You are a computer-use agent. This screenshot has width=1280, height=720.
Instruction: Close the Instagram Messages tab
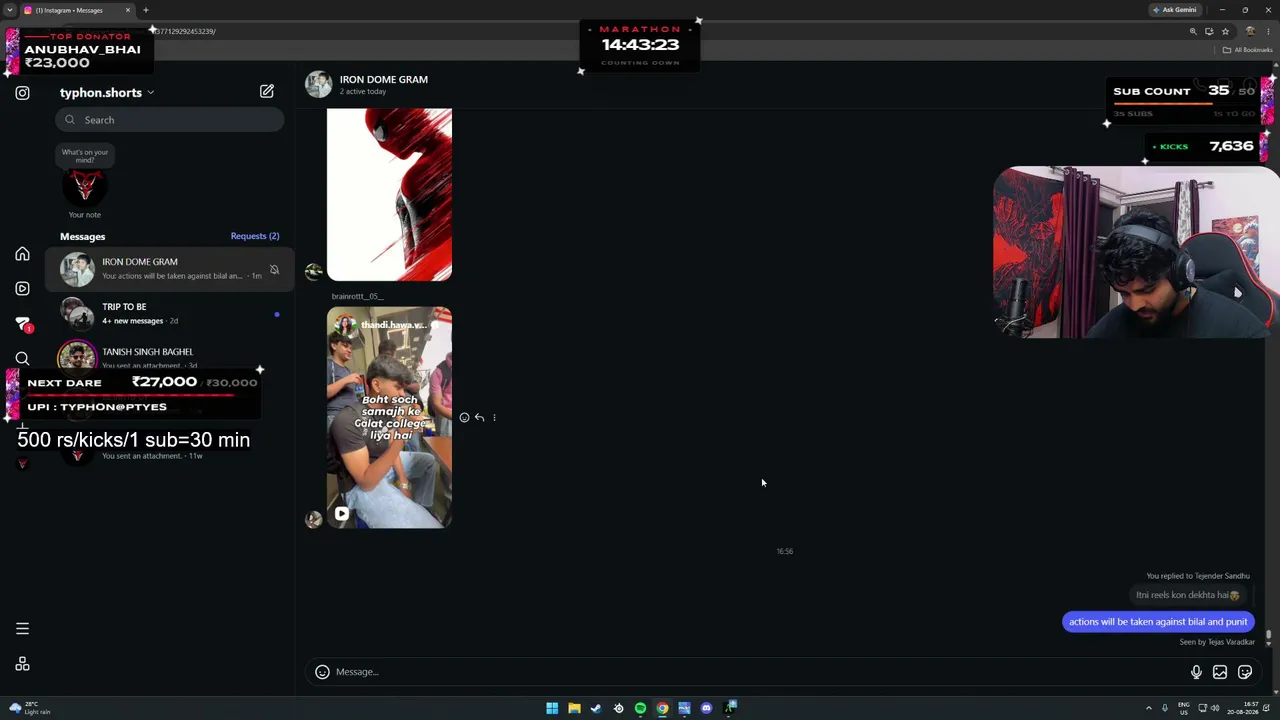128,10
